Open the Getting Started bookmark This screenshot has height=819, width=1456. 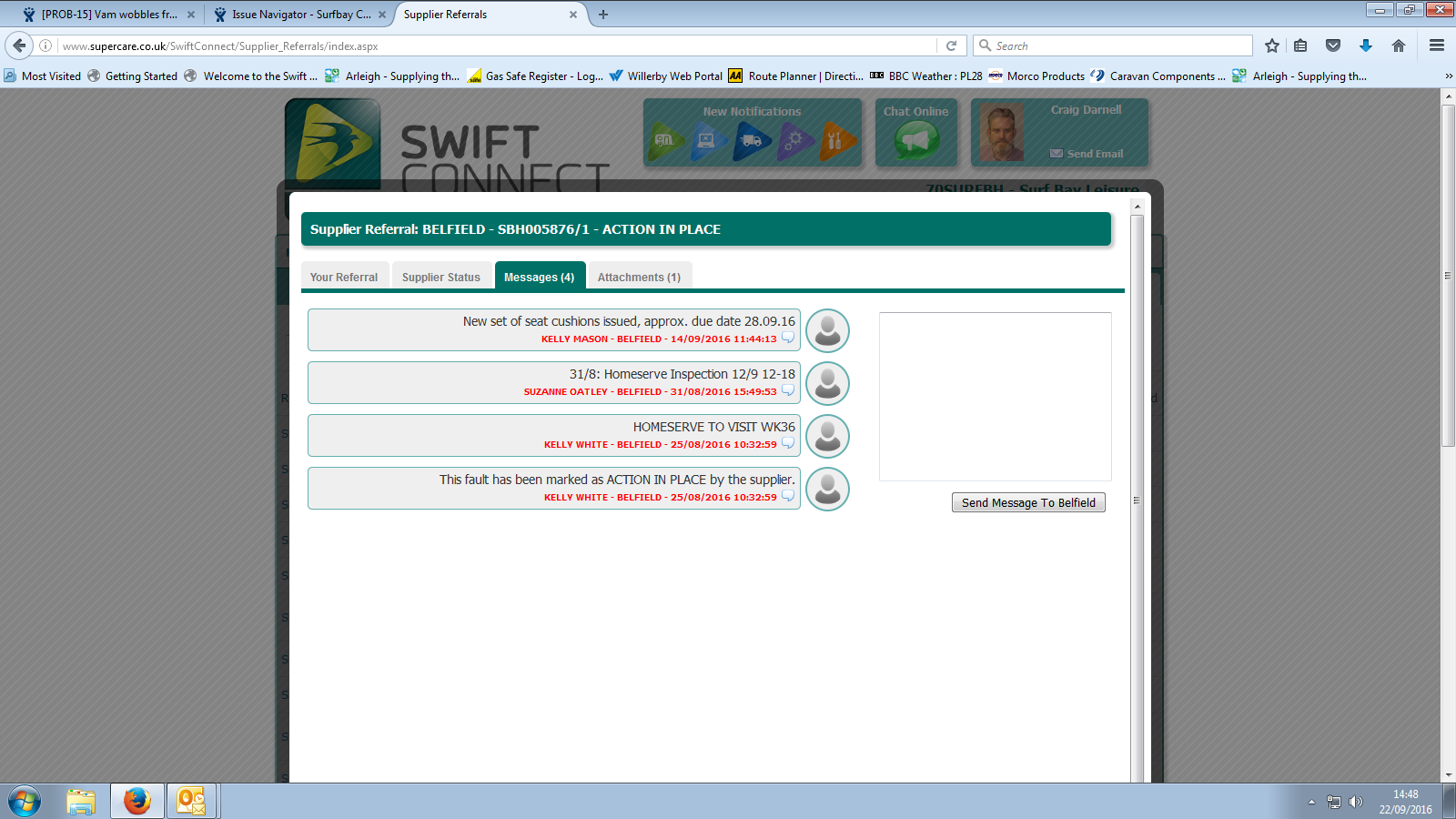pyautogui.click(x=133, y=76)
